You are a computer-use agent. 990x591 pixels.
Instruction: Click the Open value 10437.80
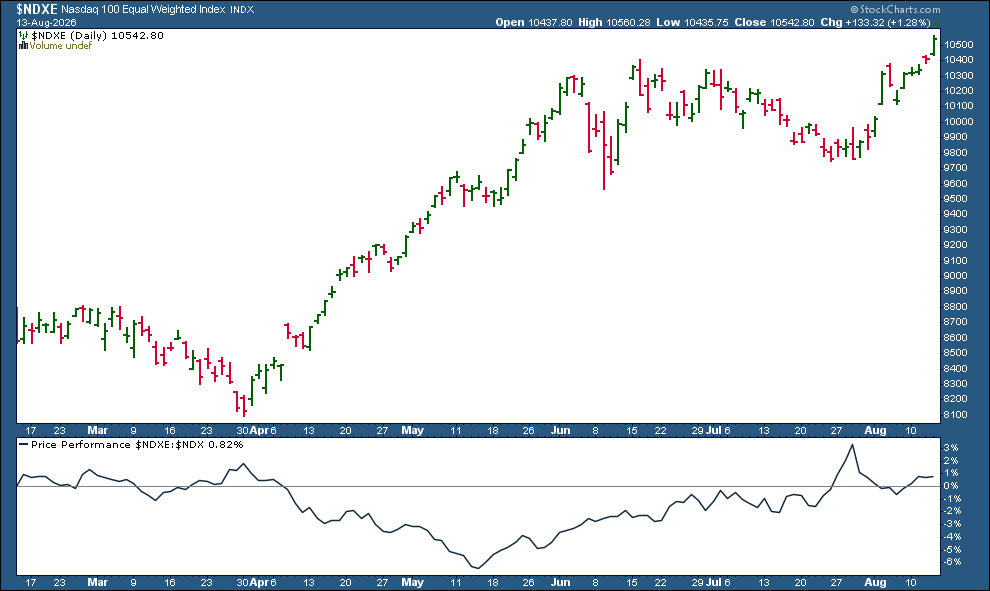click(x=550, y=22)
